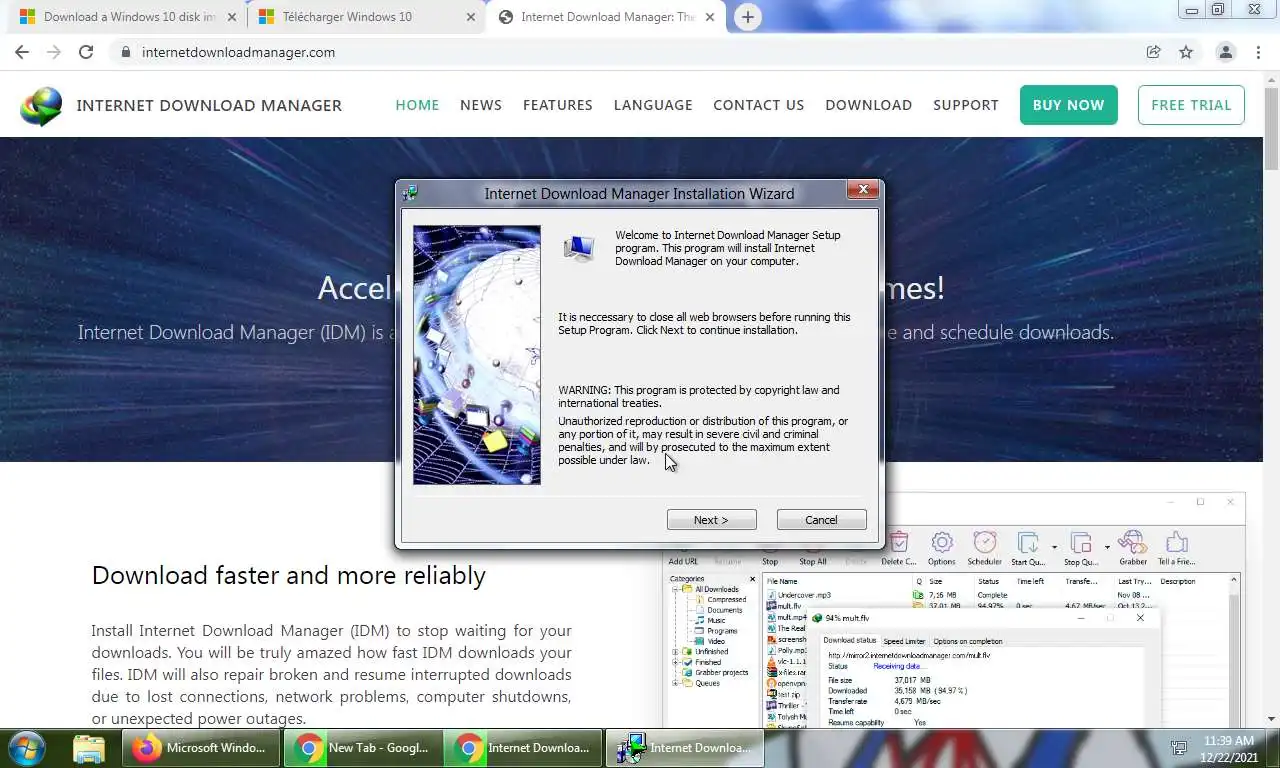
Task: Click the INTERNET DOWNLOAD MANAGER site title
Action: point(209,105)
